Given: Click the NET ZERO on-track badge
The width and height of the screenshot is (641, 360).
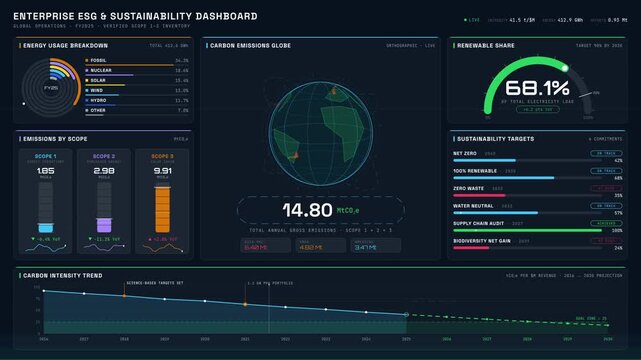Looking at the screenshot, I should pos(606,153).
